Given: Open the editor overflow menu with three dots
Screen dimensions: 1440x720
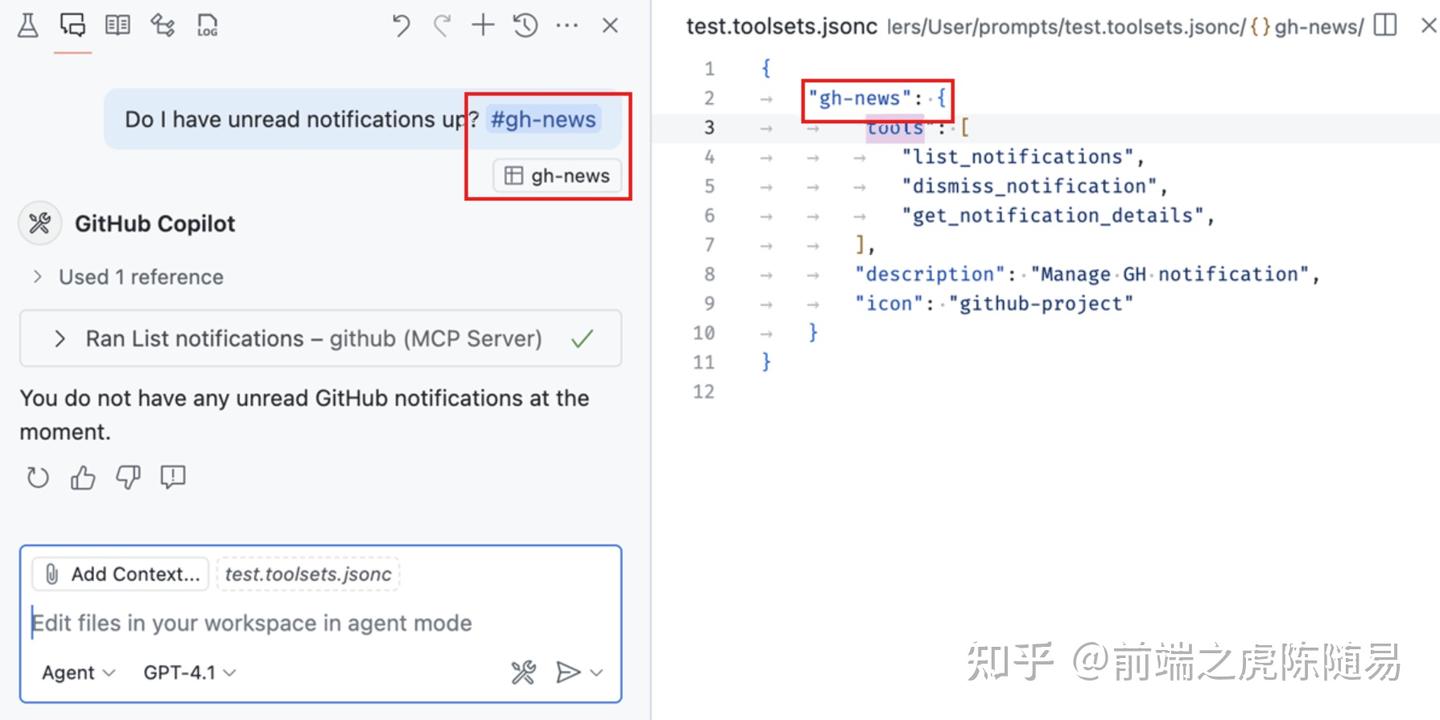Looking at the screenshot, I should click(567, 25).
